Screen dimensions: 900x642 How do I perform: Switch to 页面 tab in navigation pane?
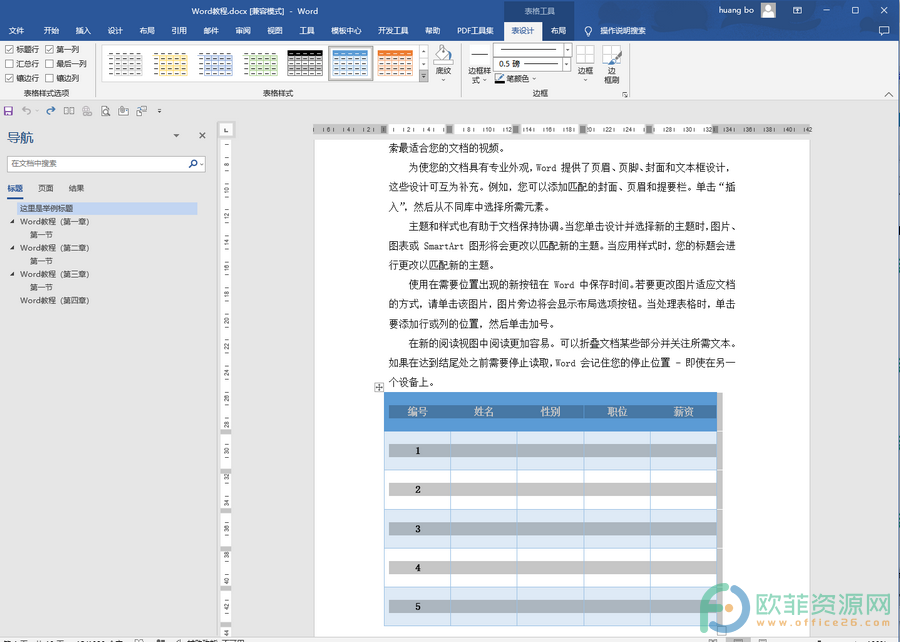[46, 188]
